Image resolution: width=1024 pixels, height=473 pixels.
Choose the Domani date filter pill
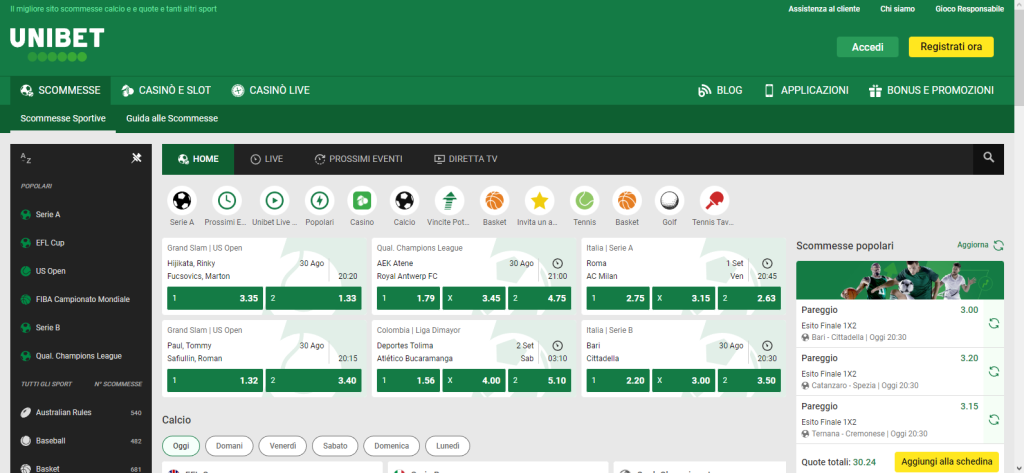pyautogui.click(x=229, y=446)
